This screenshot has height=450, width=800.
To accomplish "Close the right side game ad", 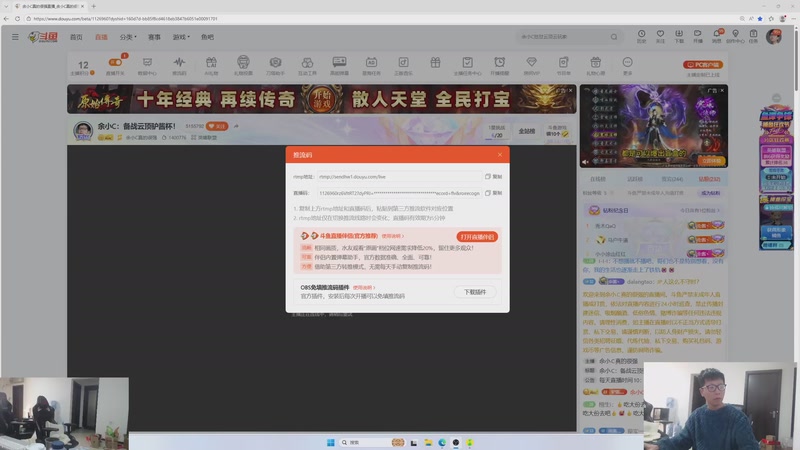I will coord(722,90).
